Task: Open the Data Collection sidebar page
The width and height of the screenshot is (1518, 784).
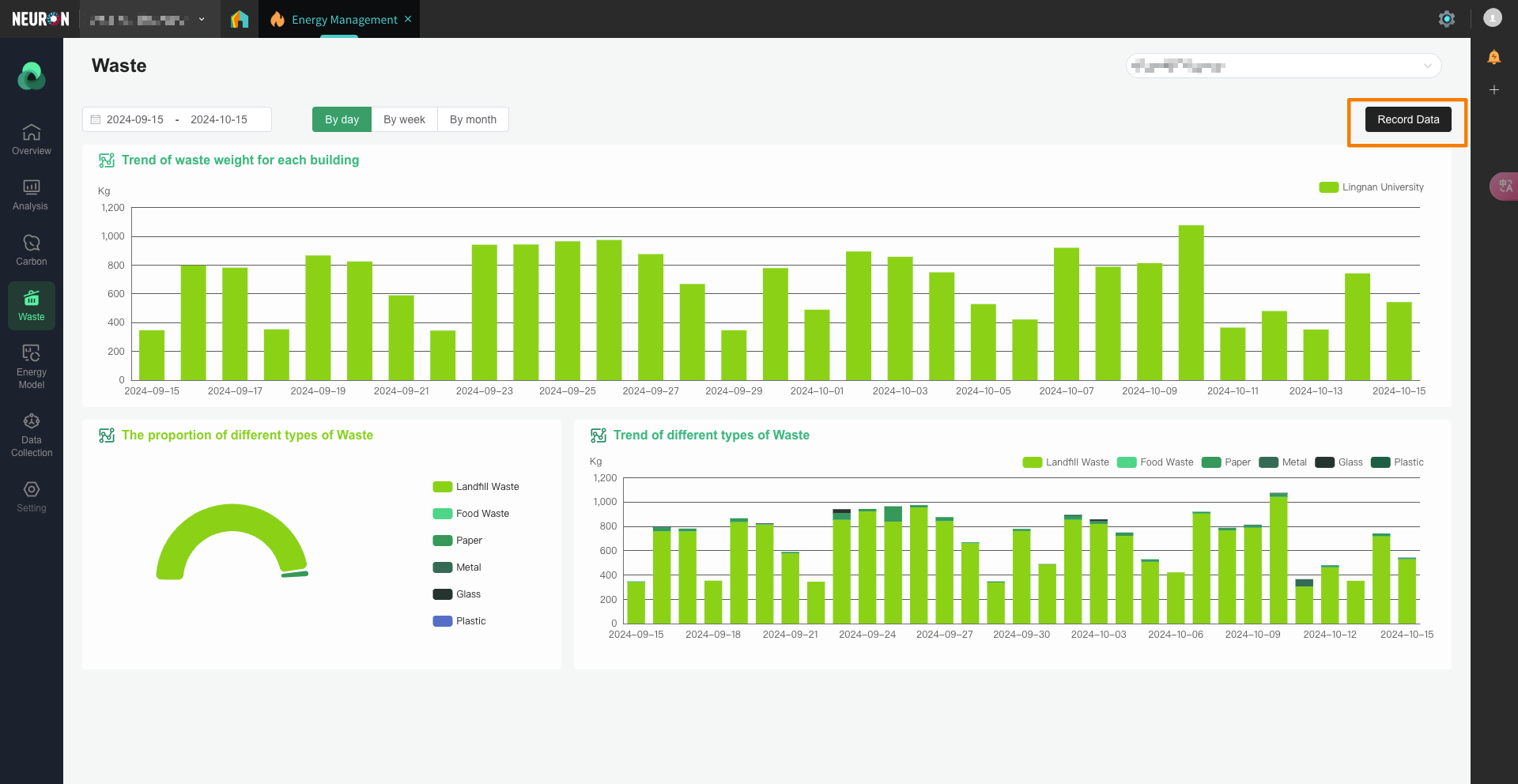Action: pos(32,434)
